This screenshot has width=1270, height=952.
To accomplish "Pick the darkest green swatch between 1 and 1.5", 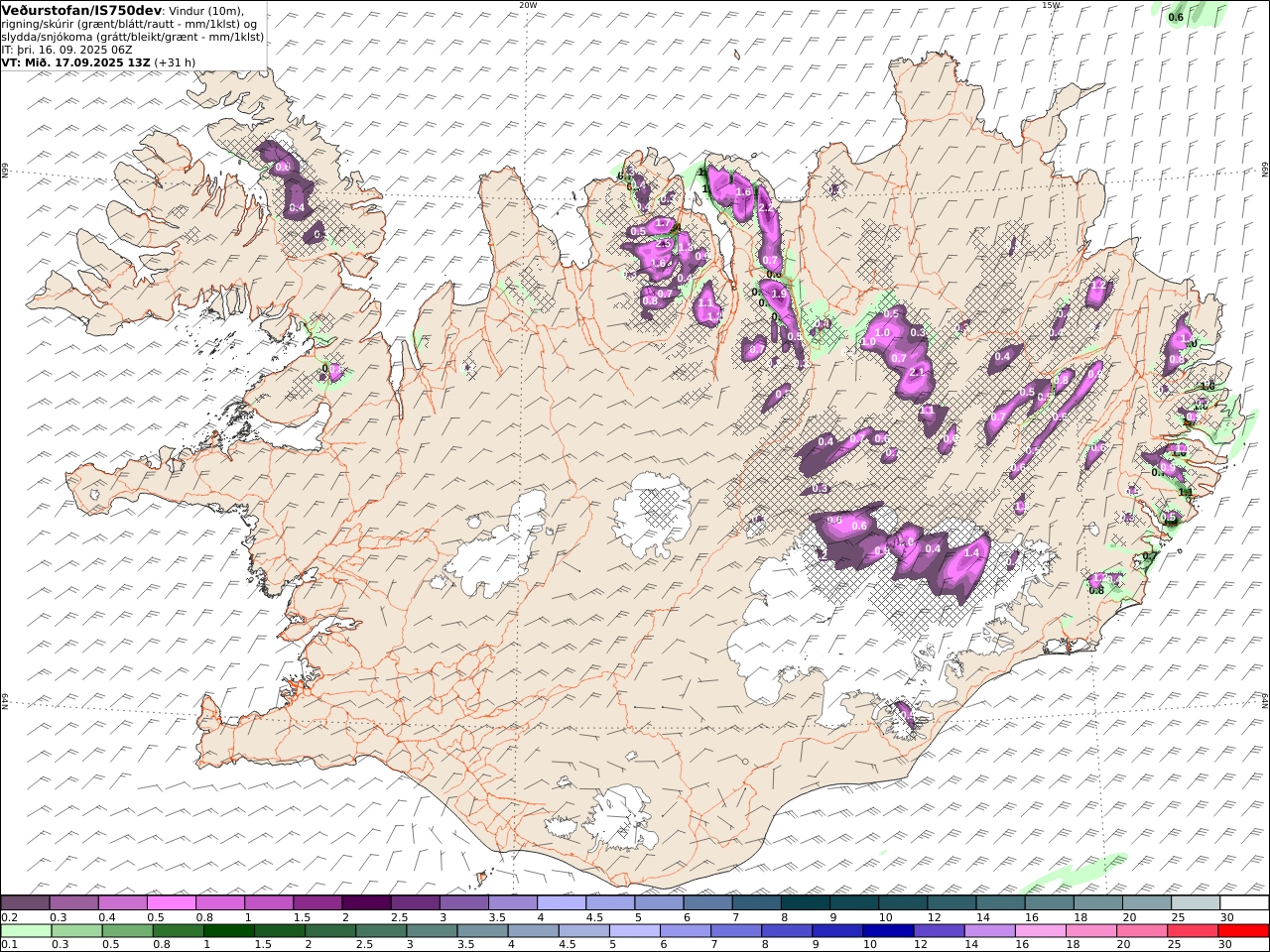I will [228, 931].
